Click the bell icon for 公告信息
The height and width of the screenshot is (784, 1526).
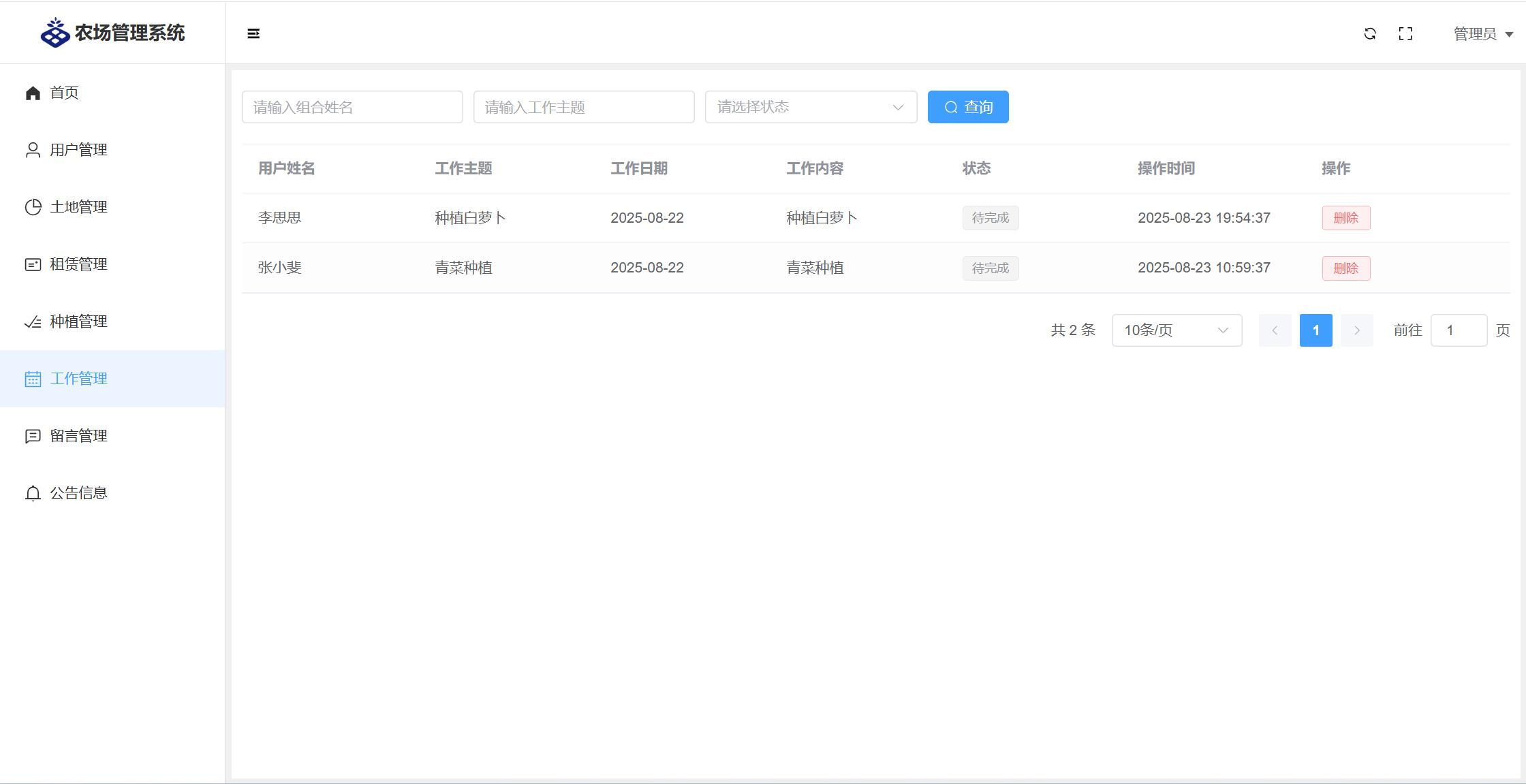coord(33,493)
